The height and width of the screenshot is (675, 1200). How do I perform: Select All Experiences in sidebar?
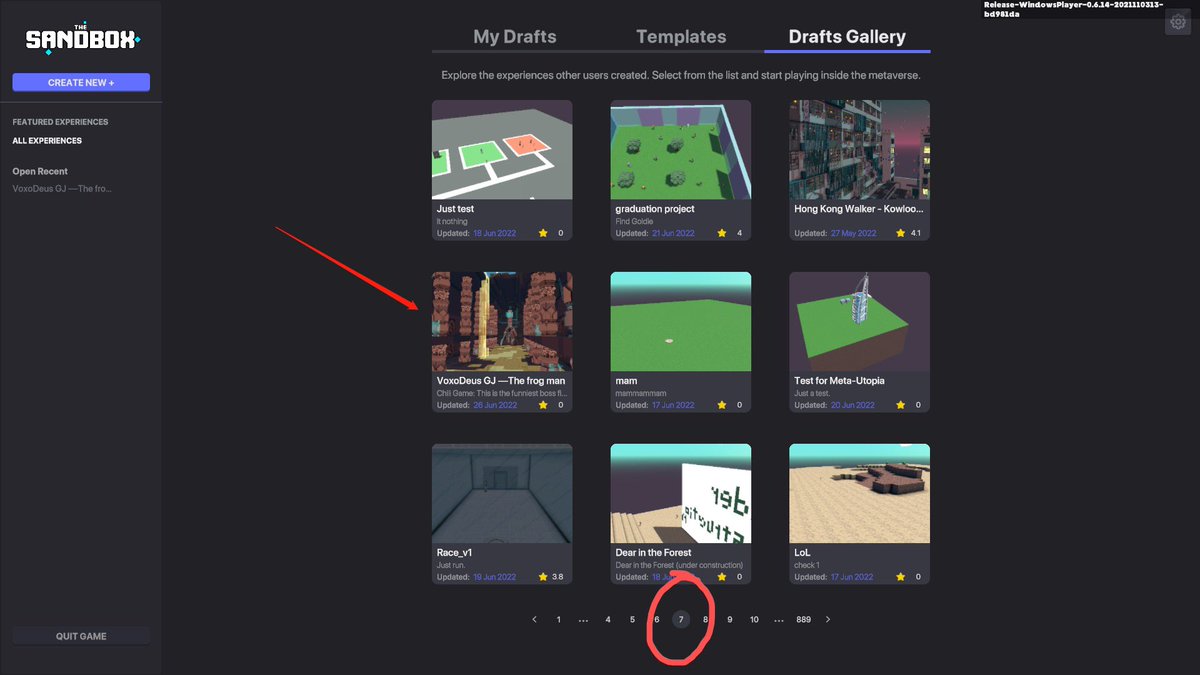click(47, 141)
